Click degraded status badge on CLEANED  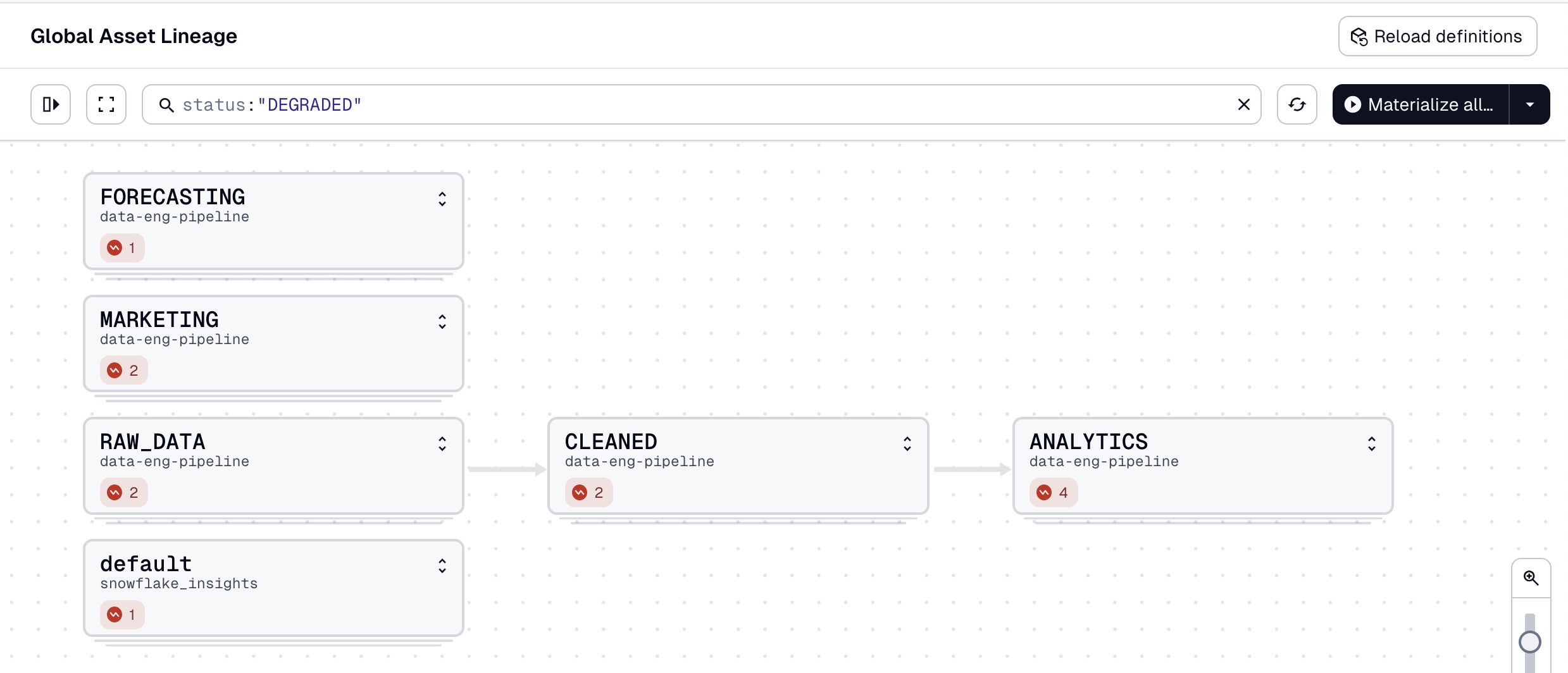tap(588, 492)
